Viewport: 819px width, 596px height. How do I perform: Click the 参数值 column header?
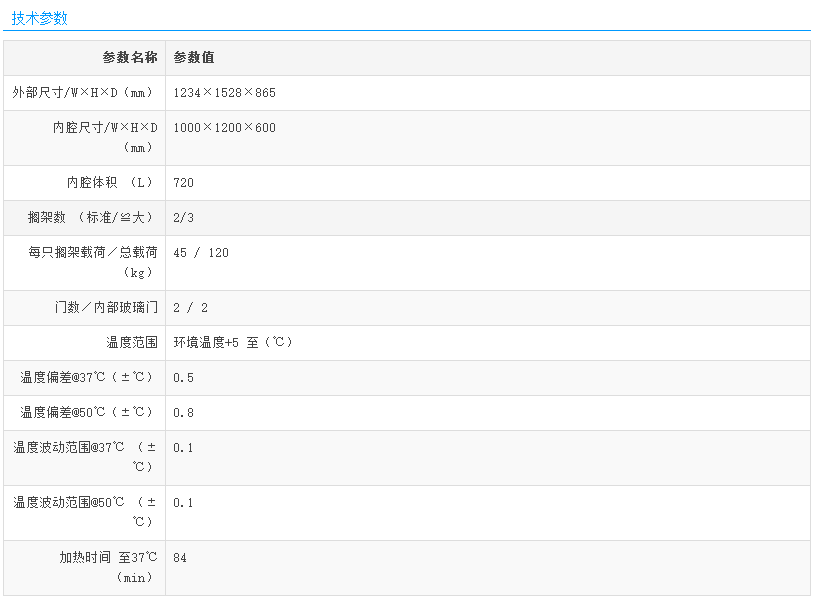pos(194,58)
